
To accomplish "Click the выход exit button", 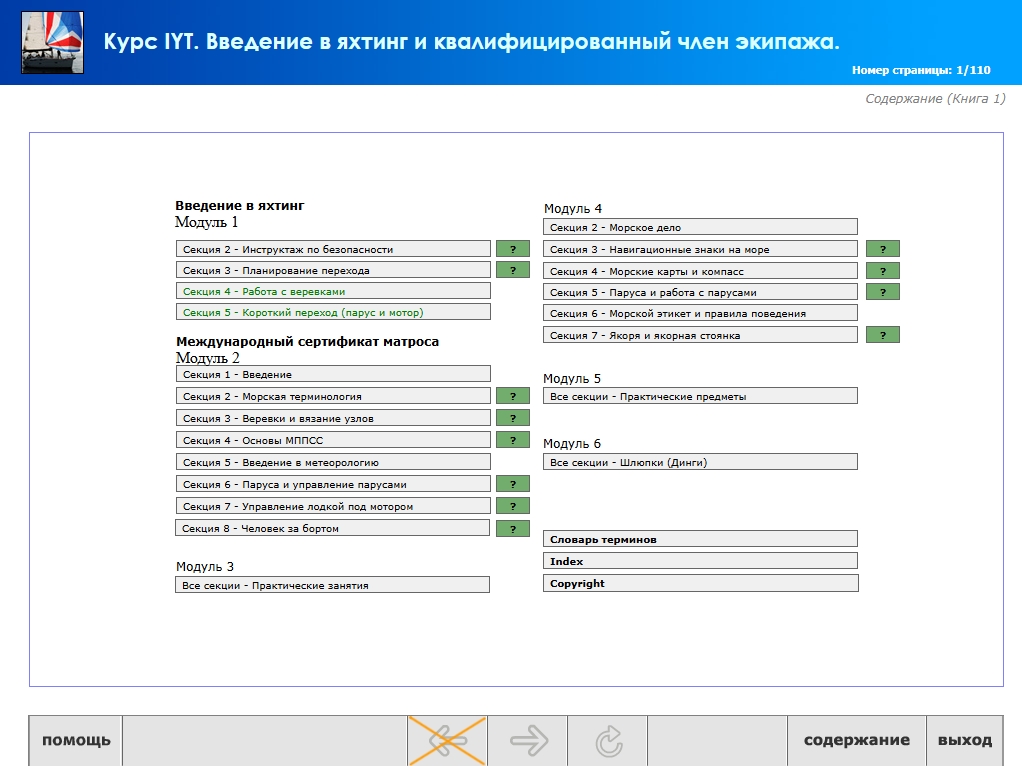I will point(965,741).
